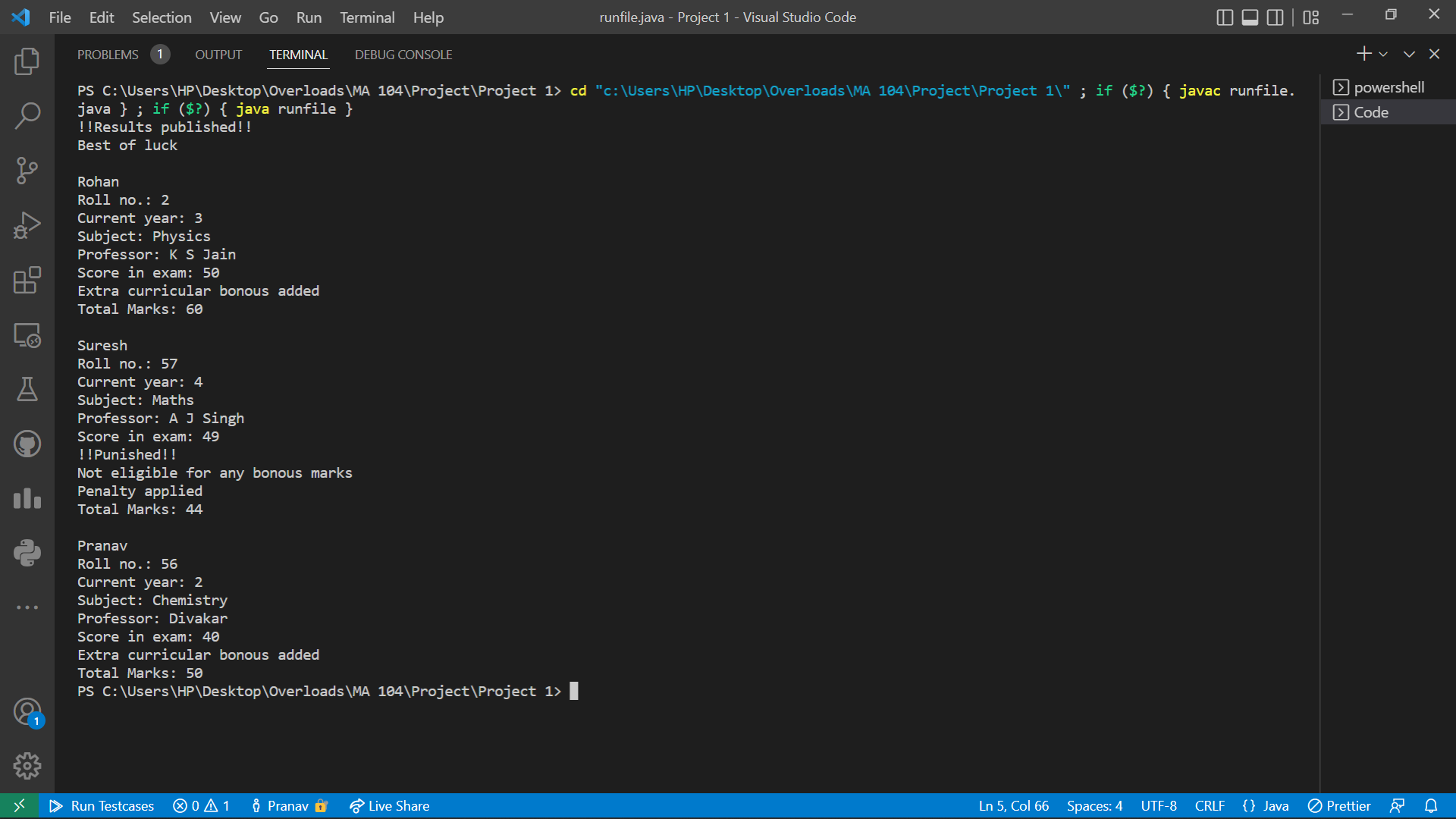Open the bar chart icon view

point(27,498)
